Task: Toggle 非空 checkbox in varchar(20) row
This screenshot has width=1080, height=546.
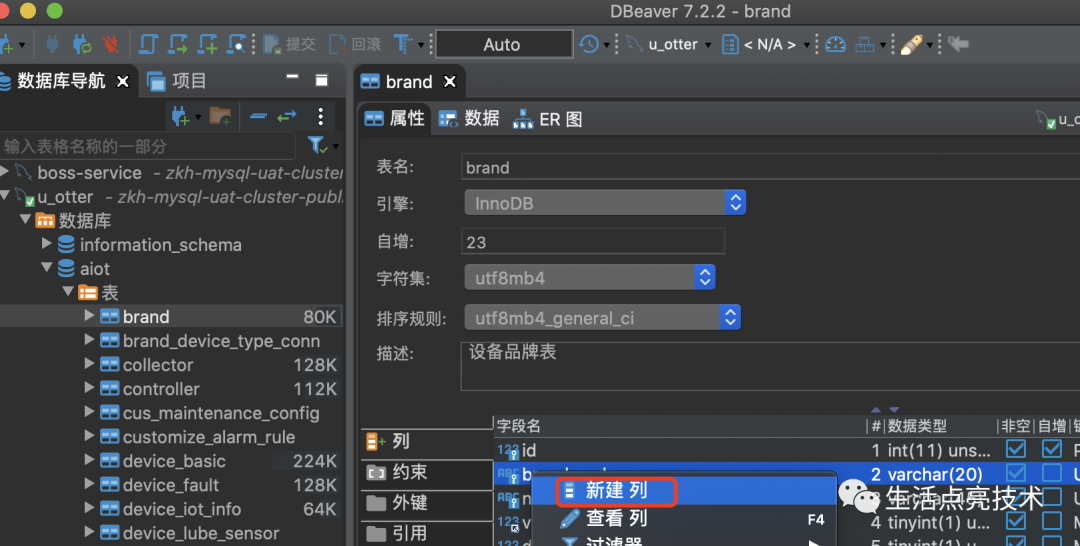Action: click(x=1015, y=473)
